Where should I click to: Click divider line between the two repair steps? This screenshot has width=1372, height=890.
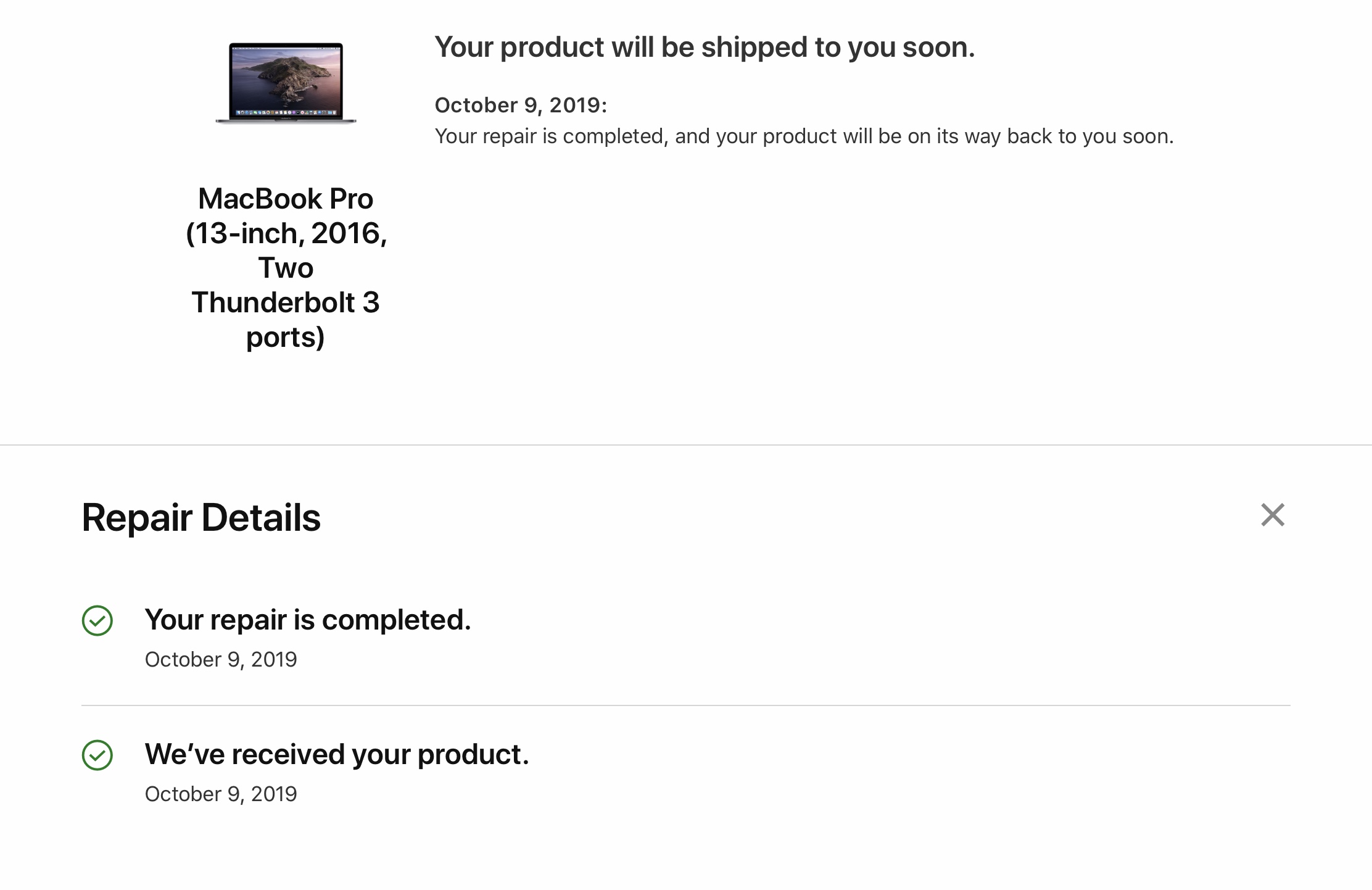tap(685, 705)
